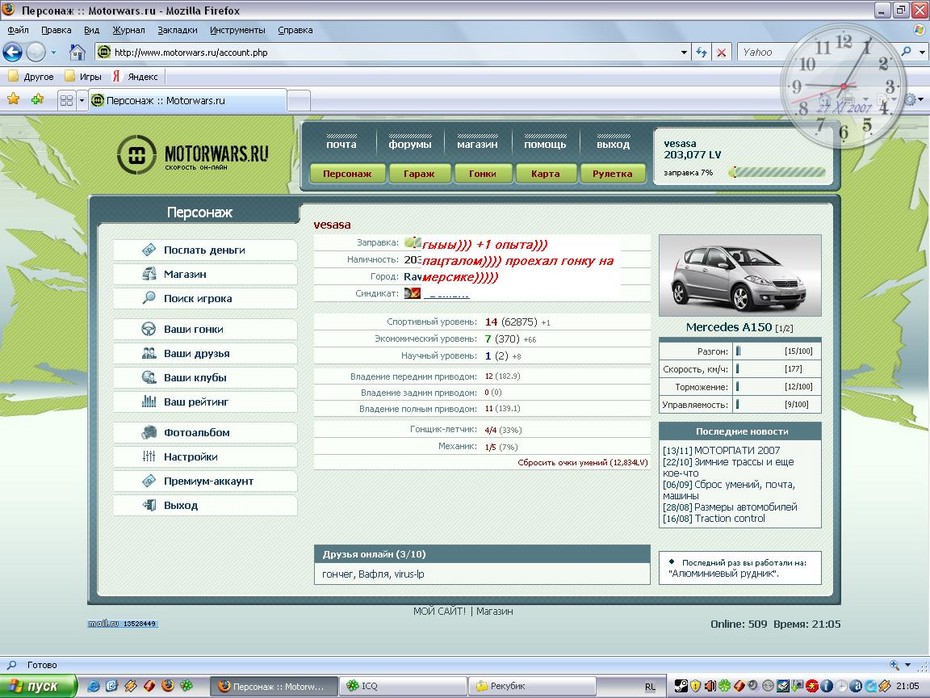
Task: Open the status bar zoom dropdown
Action: tap(907, 665)
